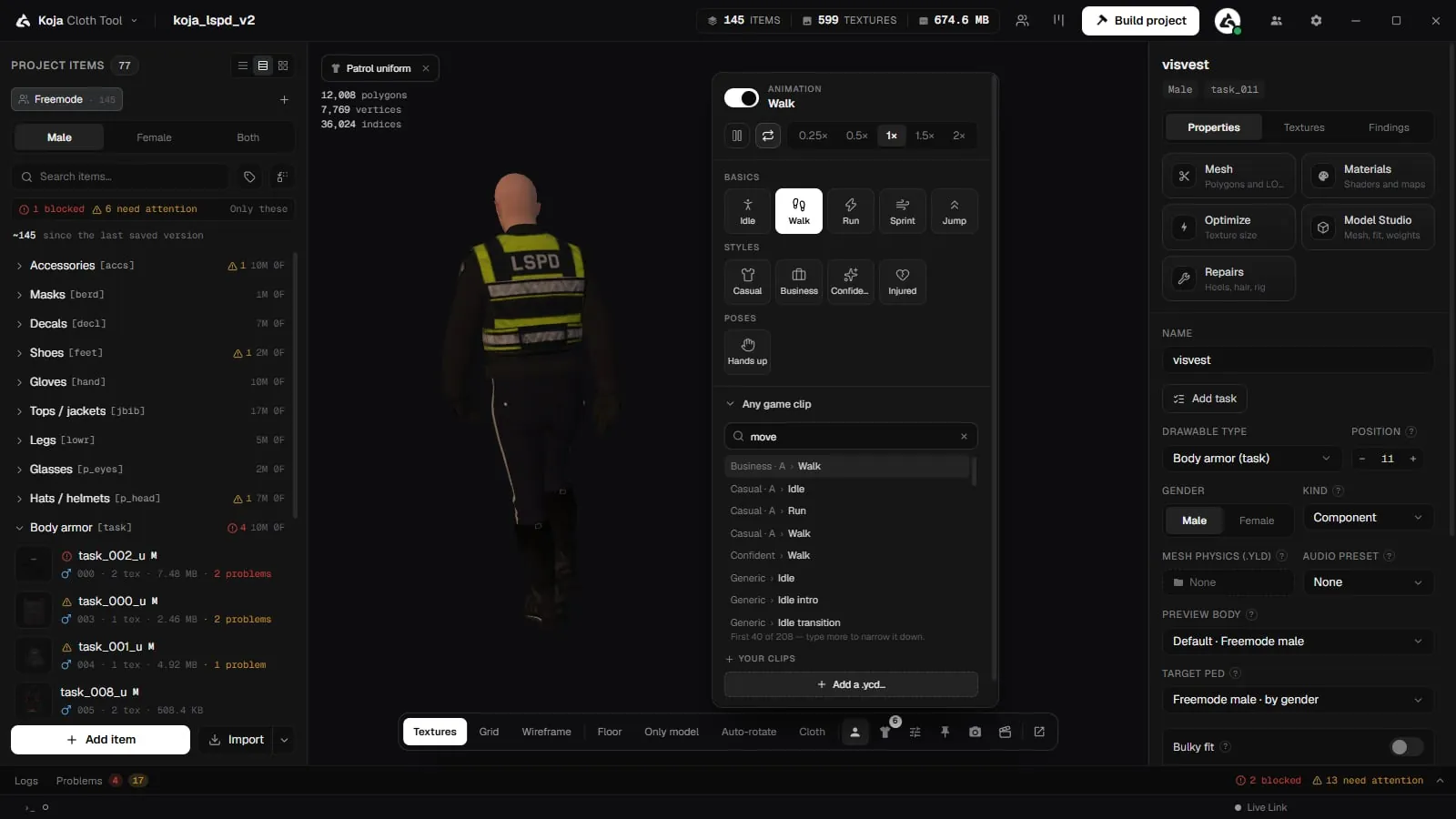Open the Preview Body dropdown

(1298, 642)
